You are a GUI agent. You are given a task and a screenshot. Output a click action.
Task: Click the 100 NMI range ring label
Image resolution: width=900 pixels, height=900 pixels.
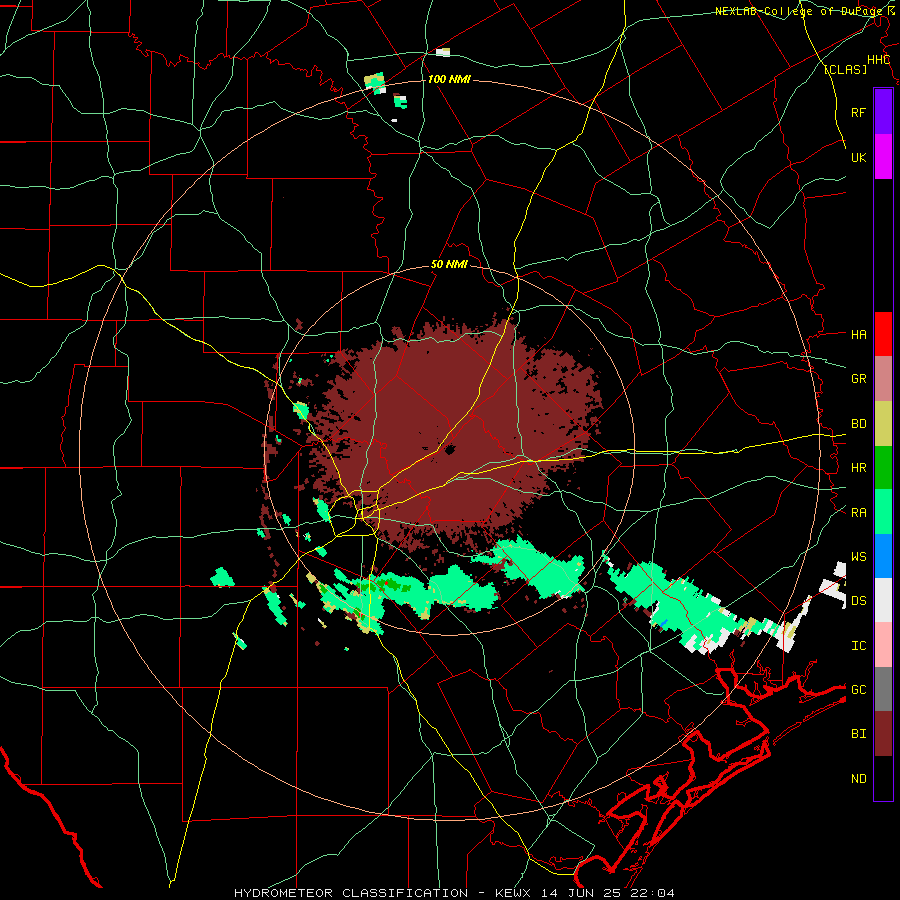(x=449, y=79)
